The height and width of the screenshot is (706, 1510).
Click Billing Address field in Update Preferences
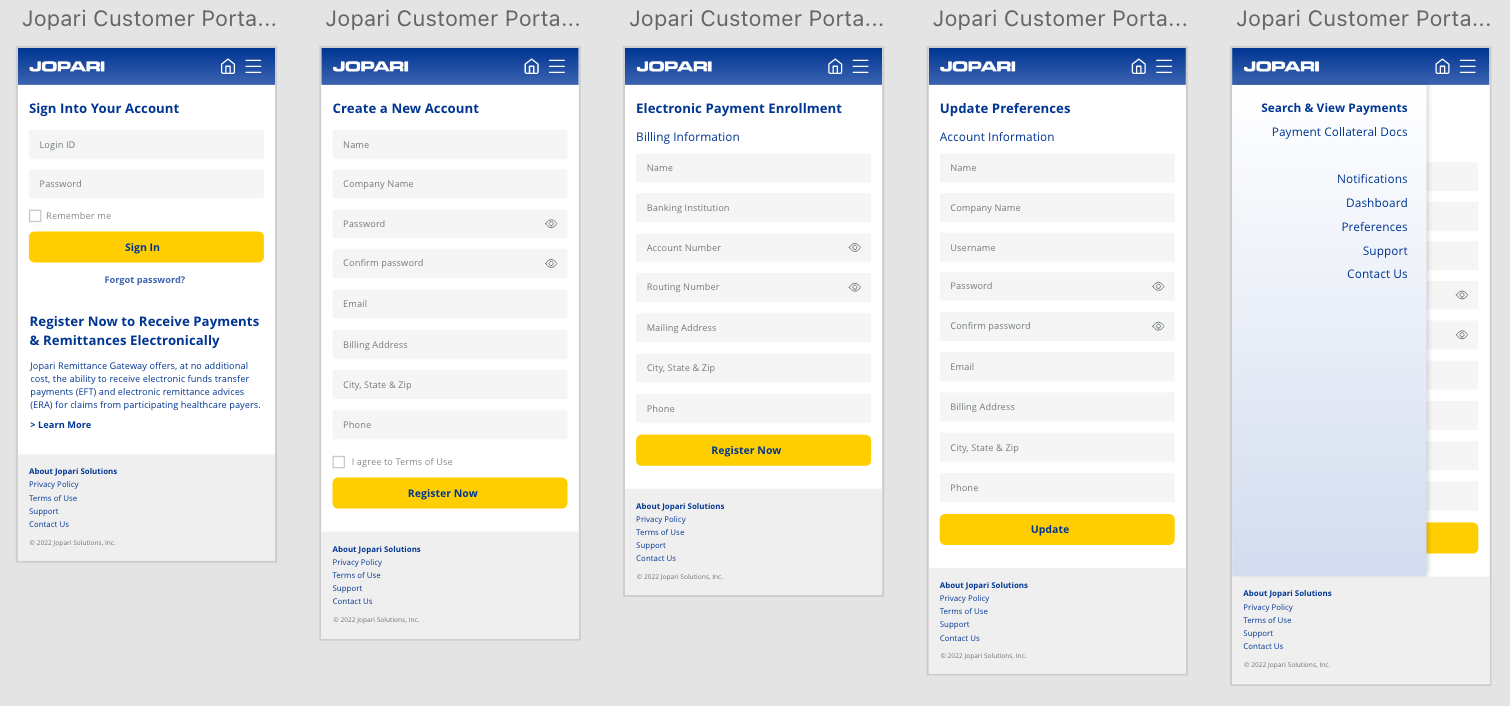(x=1057, y=407)
